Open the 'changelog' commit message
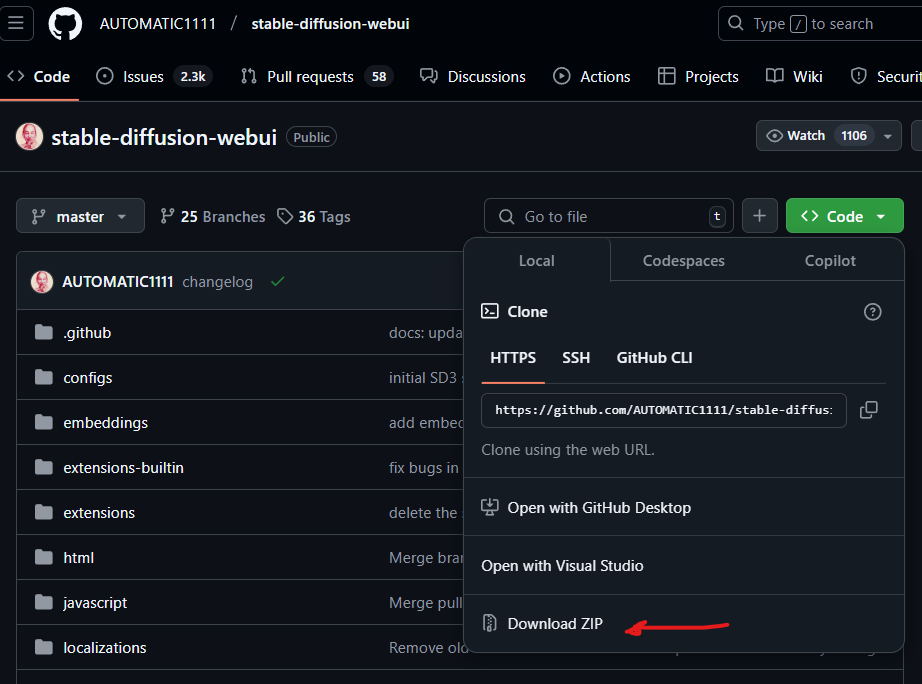This screenshot has height=684, width=922. (x=218, y=282)
